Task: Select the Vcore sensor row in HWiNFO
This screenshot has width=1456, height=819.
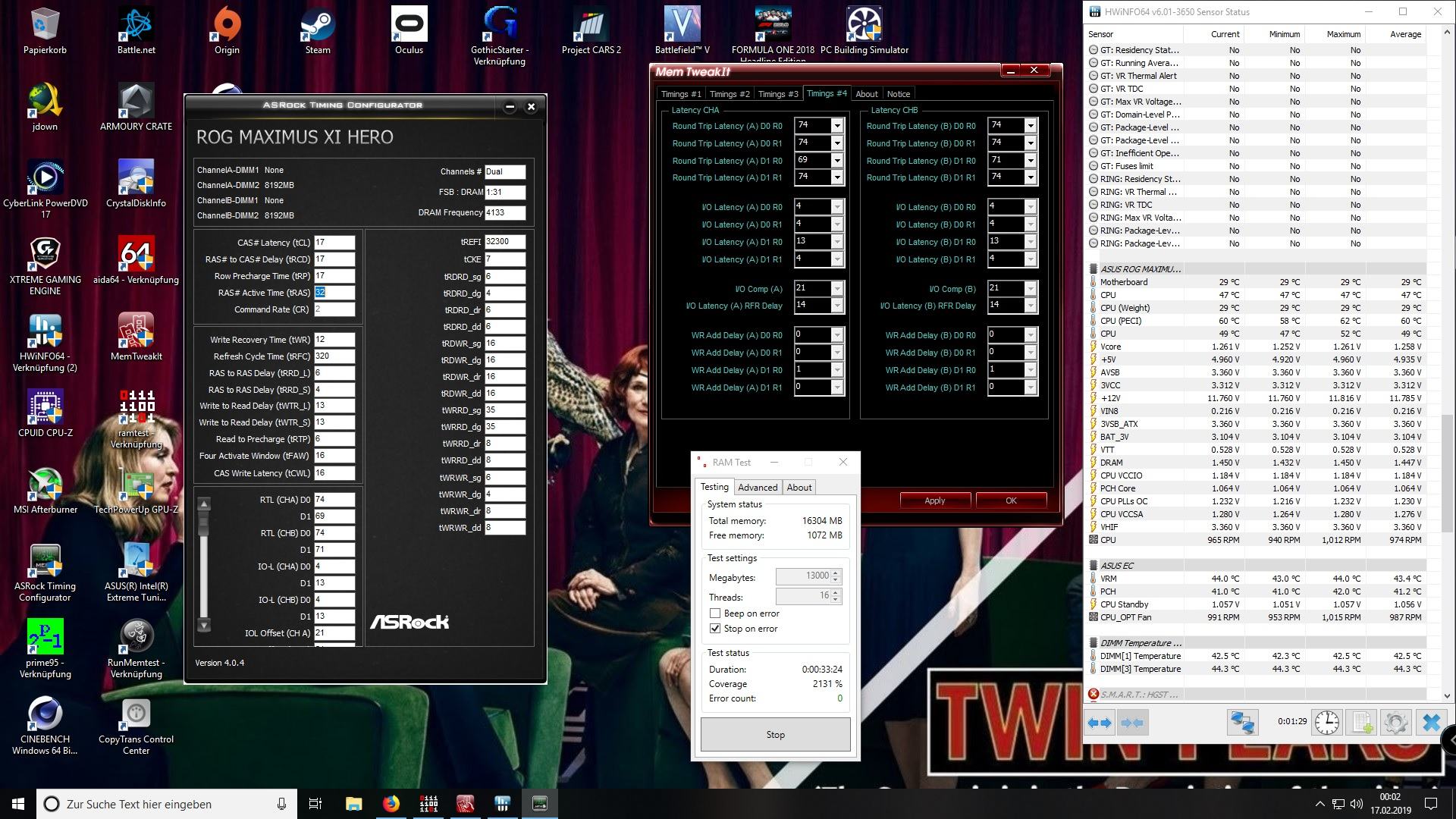Action: point(1256,347)
